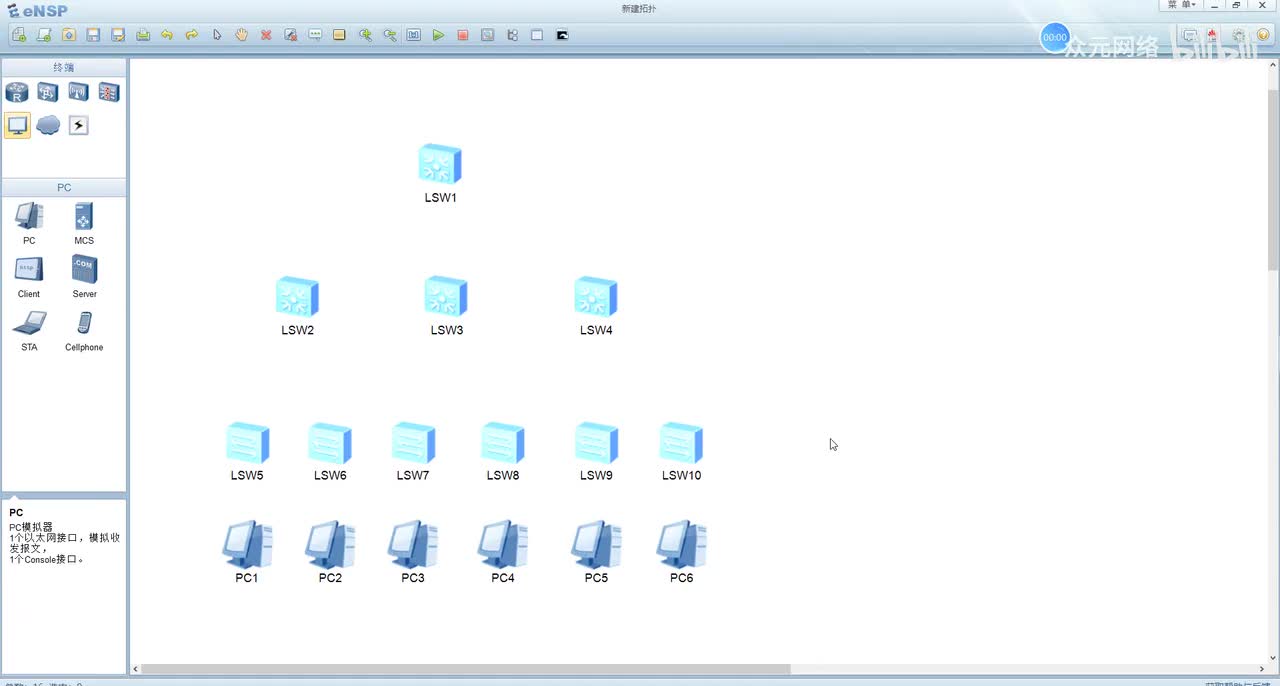Zoom out on the topology canvas
Screen dimensions: 1280x686
[390, 35]
